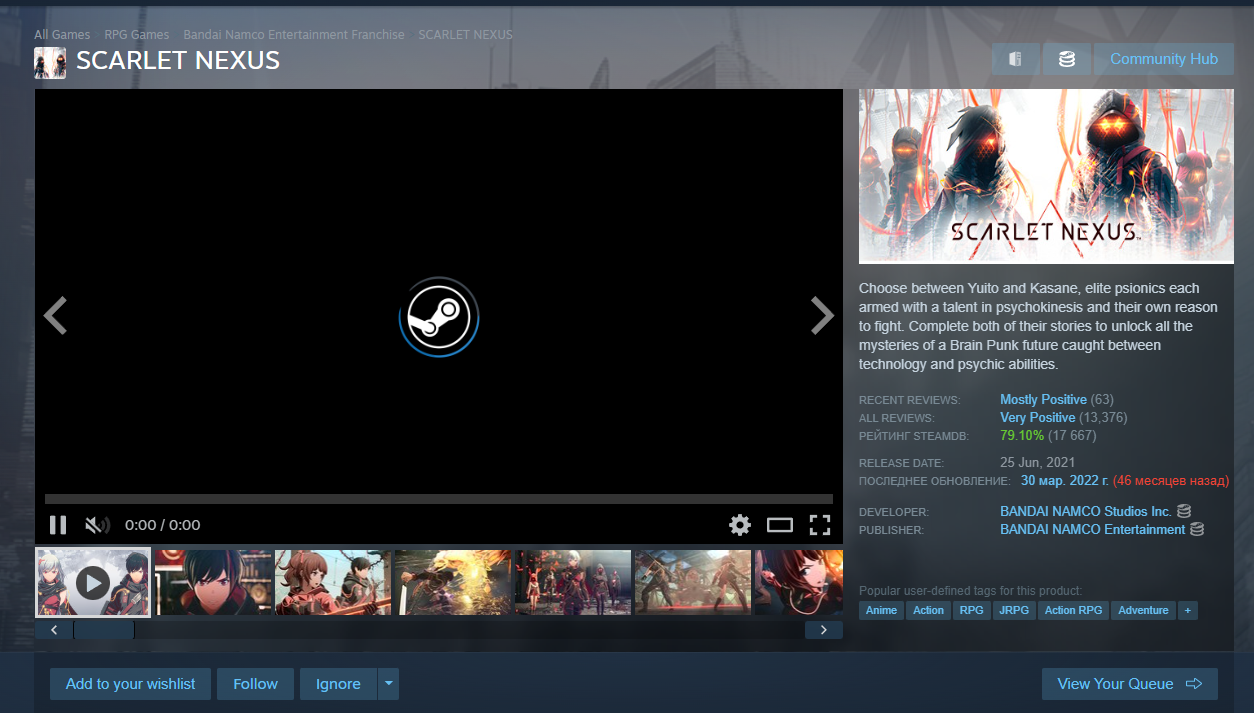
Task: Click the Steam logo in video player
Action: (x=439, y=316)
